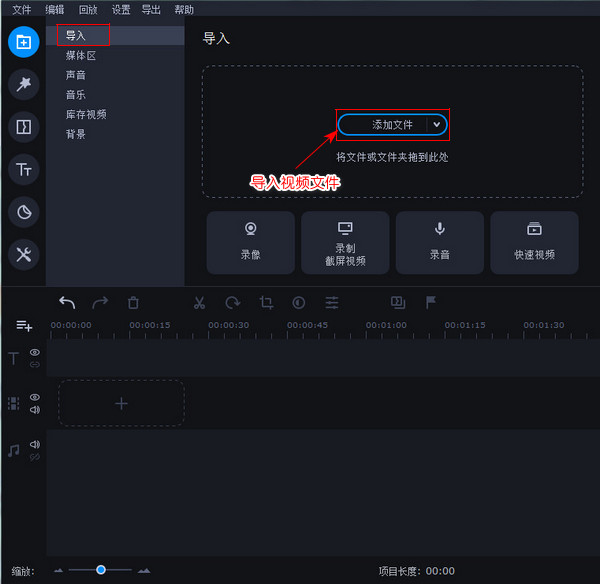Open the More Tools wrench icon
Viewport: 600px width, 584px height.
click(x=23, y=254)
